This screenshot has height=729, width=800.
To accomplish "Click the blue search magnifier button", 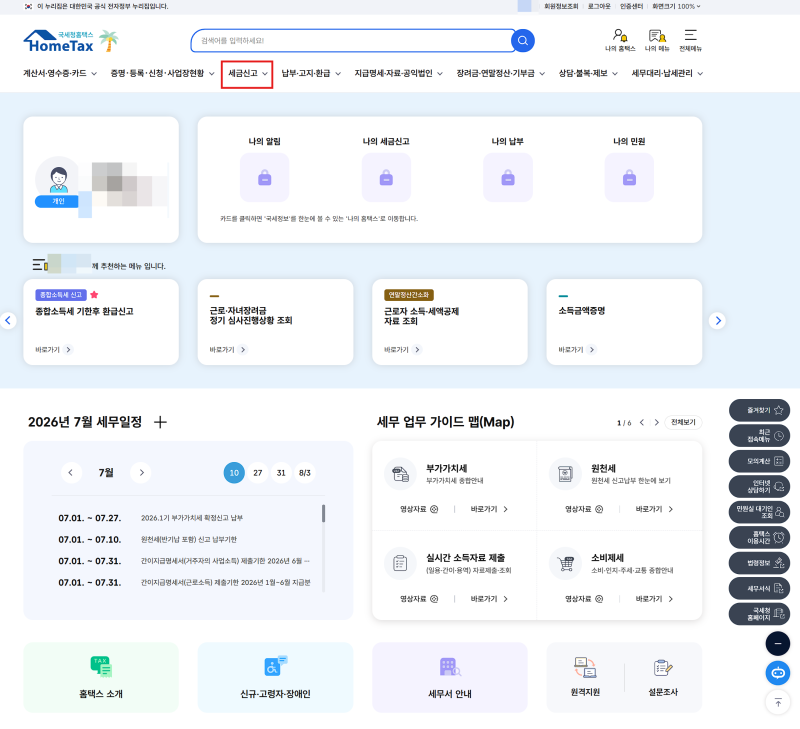I will click(522, 40).
